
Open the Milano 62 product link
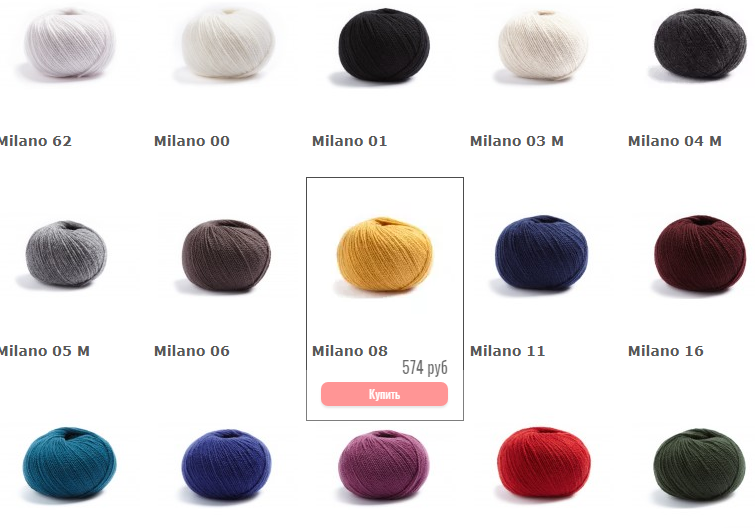(x=35, y=141)
